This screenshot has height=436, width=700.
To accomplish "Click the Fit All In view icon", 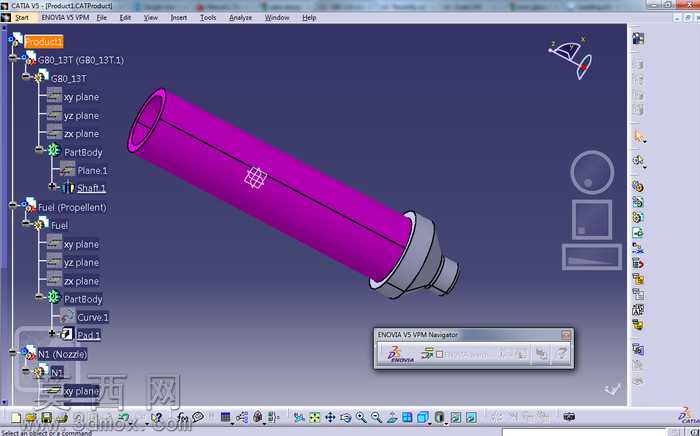I will [315, 418].
